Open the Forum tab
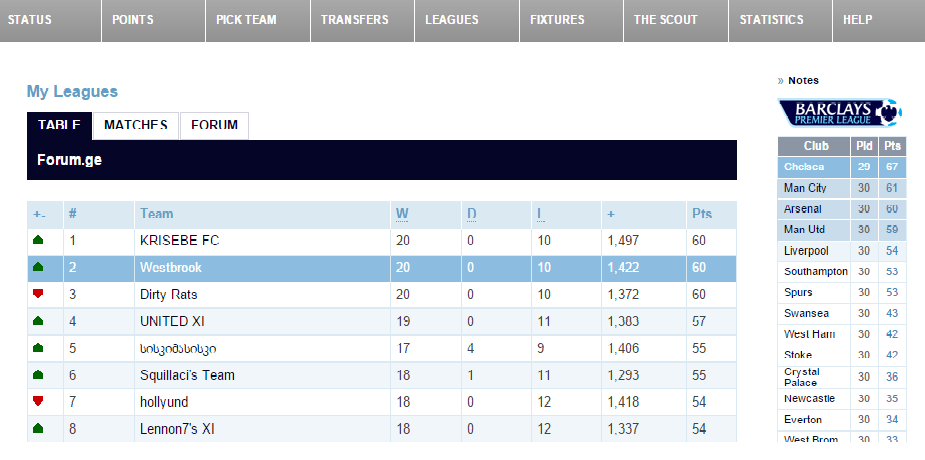The height and width of the screenshot is (460, 925). (214, 125)
